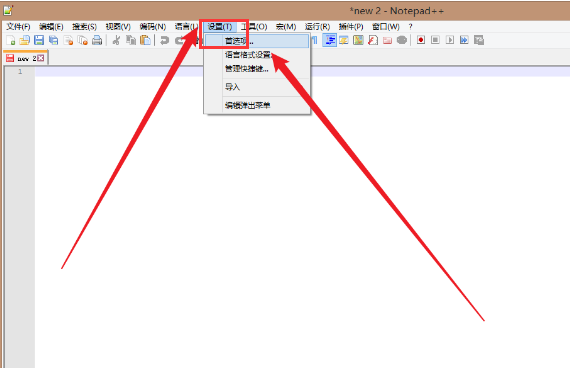Select 管理快捷键... menu entry

tap(257, 68)
